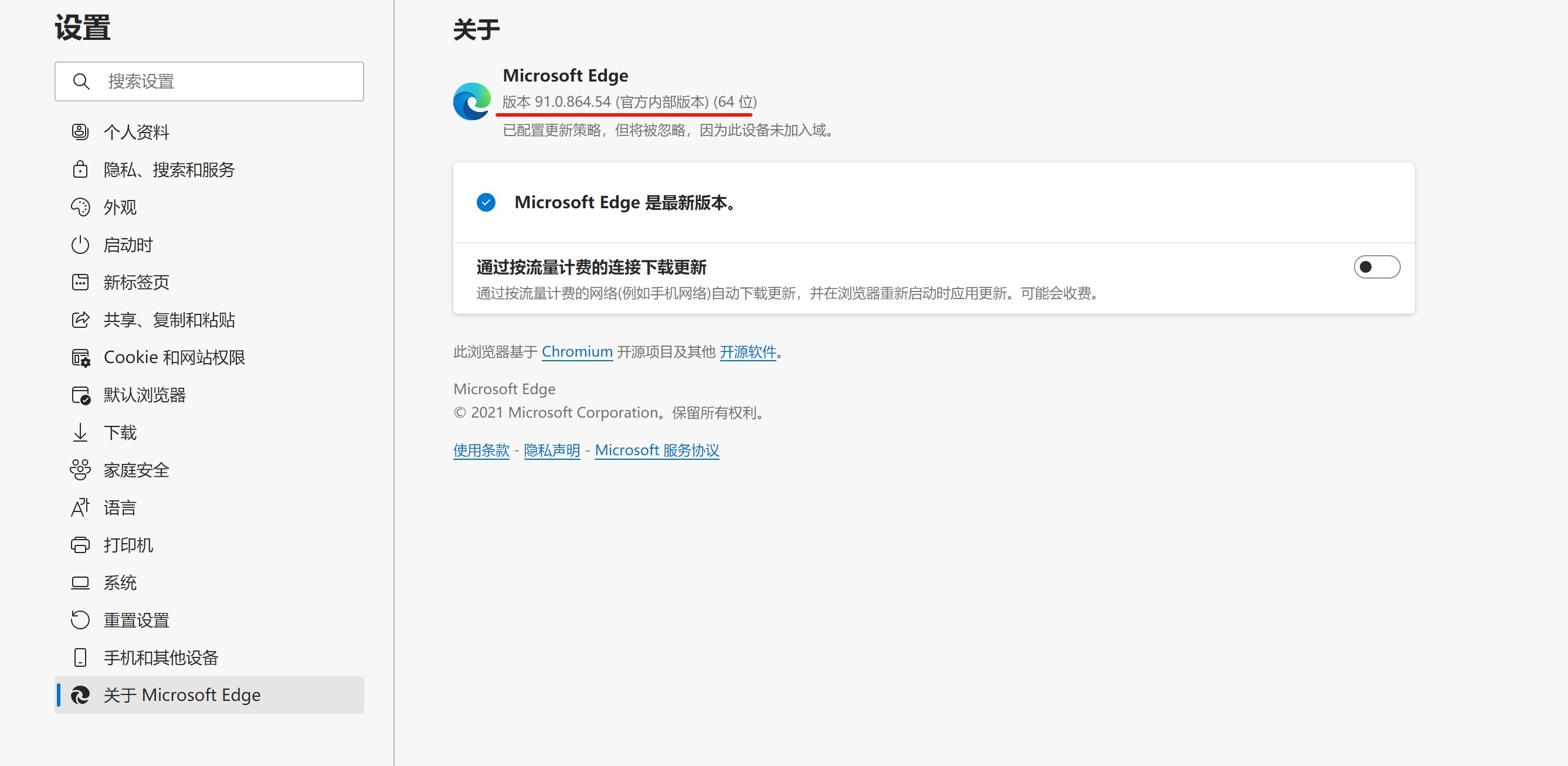1568x766 pixels.
Task: Click the palette icon next to 外观
Action: tap(80, 207)
